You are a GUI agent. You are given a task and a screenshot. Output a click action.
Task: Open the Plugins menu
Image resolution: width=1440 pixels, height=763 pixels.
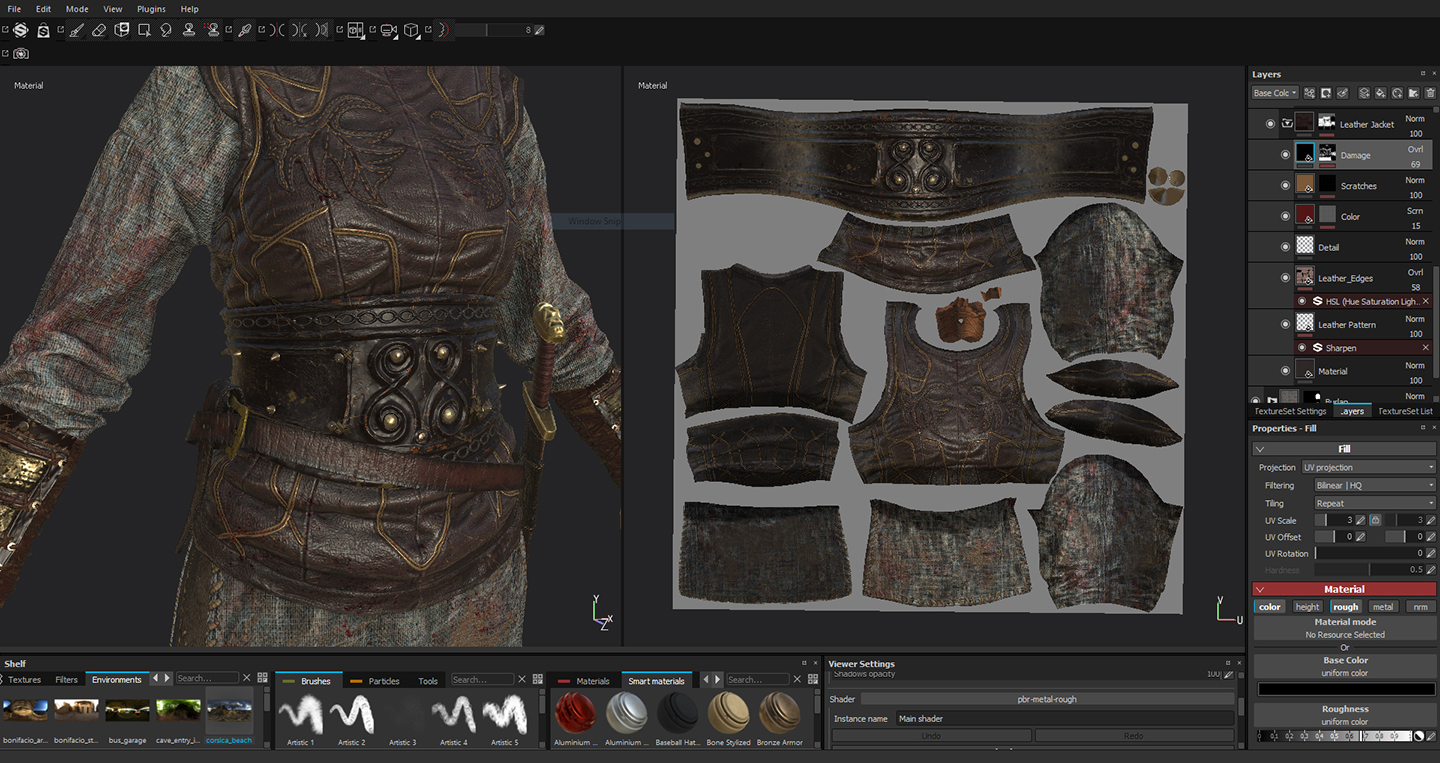pos(151,9)
